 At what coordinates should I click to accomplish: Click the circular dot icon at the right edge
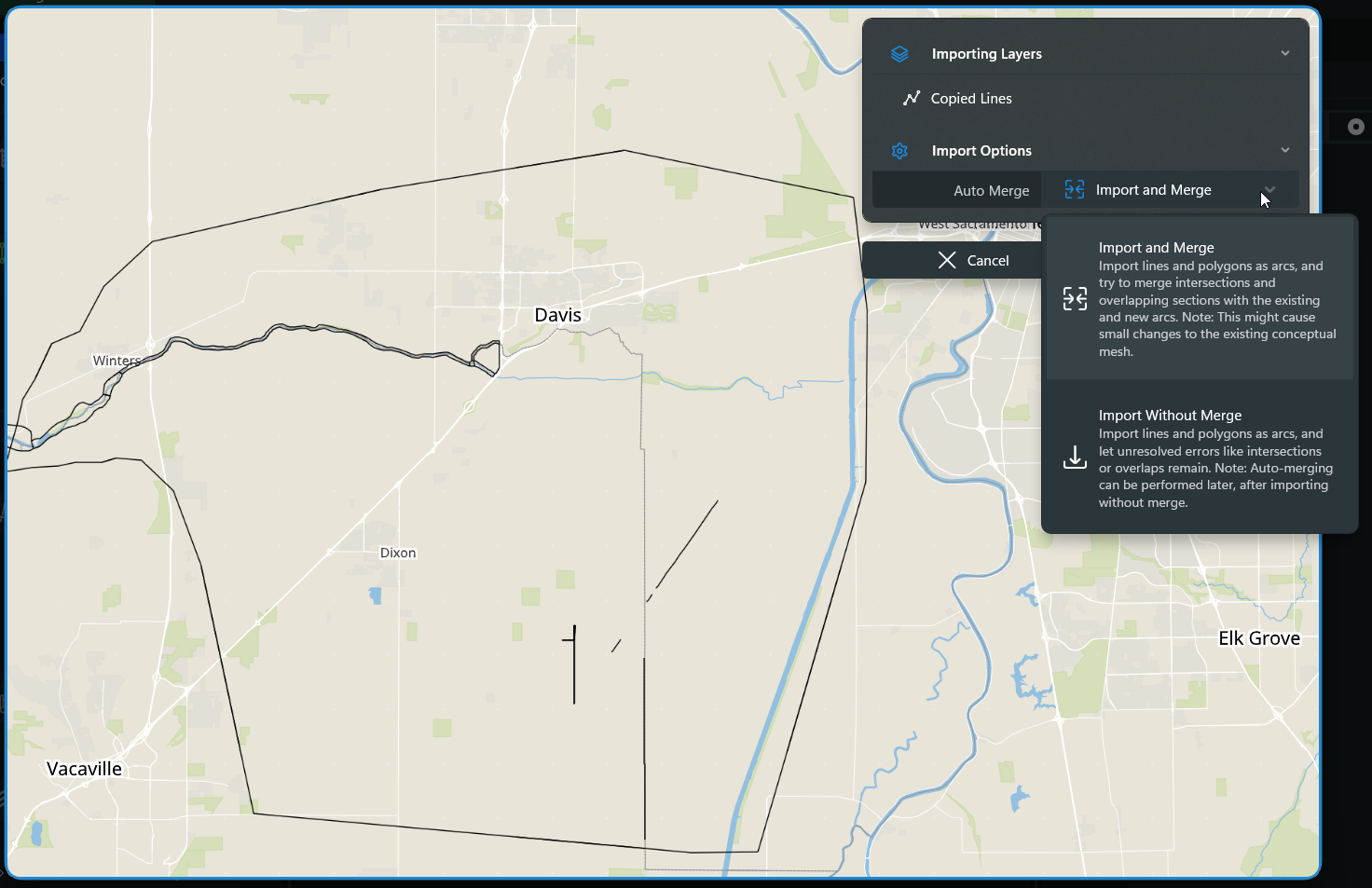tap(1356, 127)
